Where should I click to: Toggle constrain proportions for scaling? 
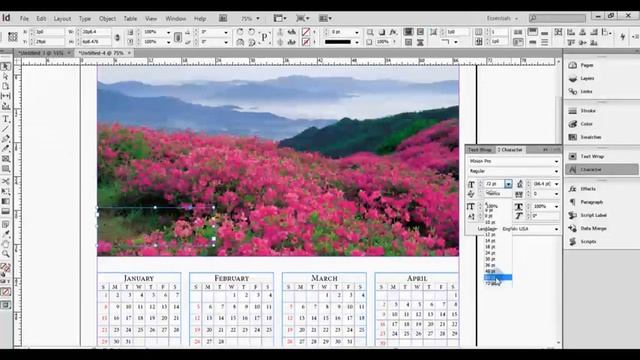click(x=178, y=37)
